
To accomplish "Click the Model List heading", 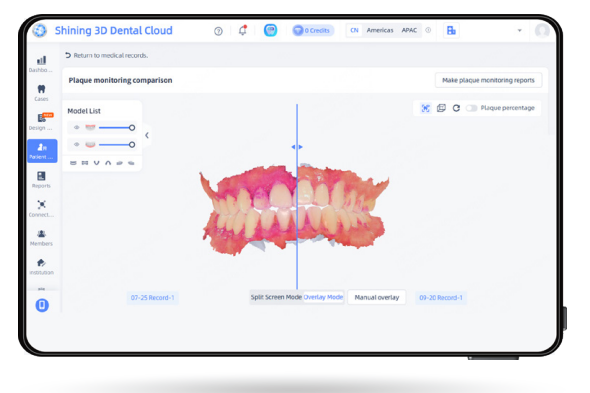I will pyautogui.click(x=84, y=111).
